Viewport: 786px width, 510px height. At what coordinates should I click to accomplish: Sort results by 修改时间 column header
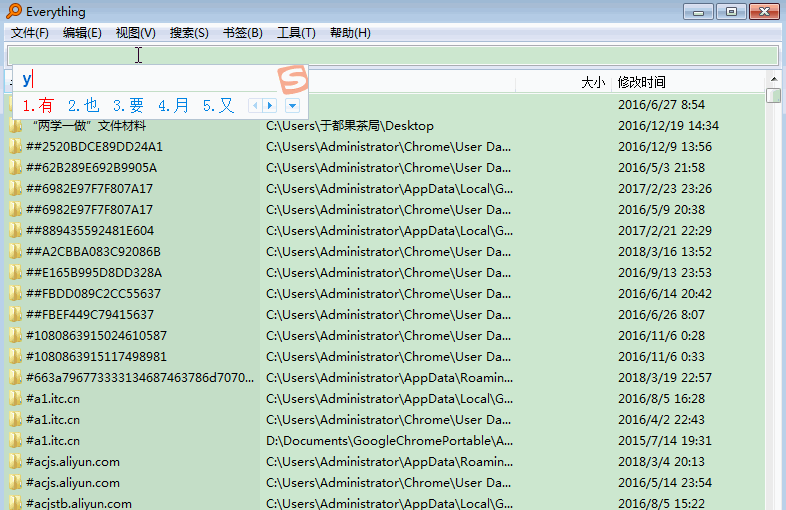click(x=642, y=82)
